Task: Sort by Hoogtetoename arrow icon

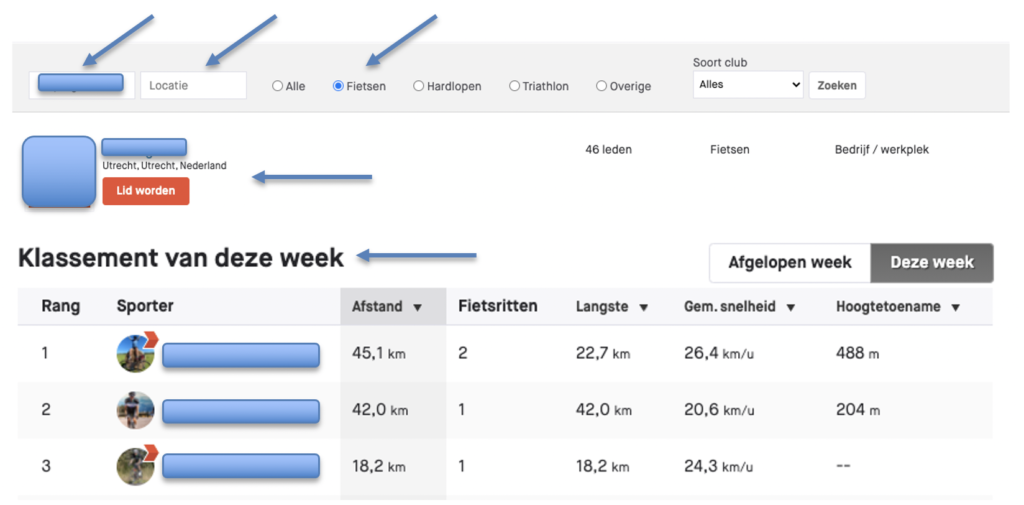Action: click(x=955, y=307)
